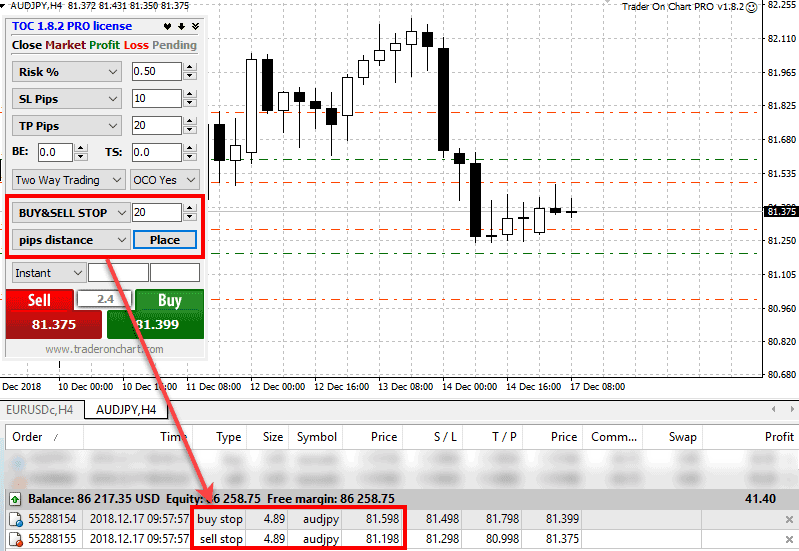Click the single down-arrow icon in TOC header
The image size is (799, 551).
[181, 27]
